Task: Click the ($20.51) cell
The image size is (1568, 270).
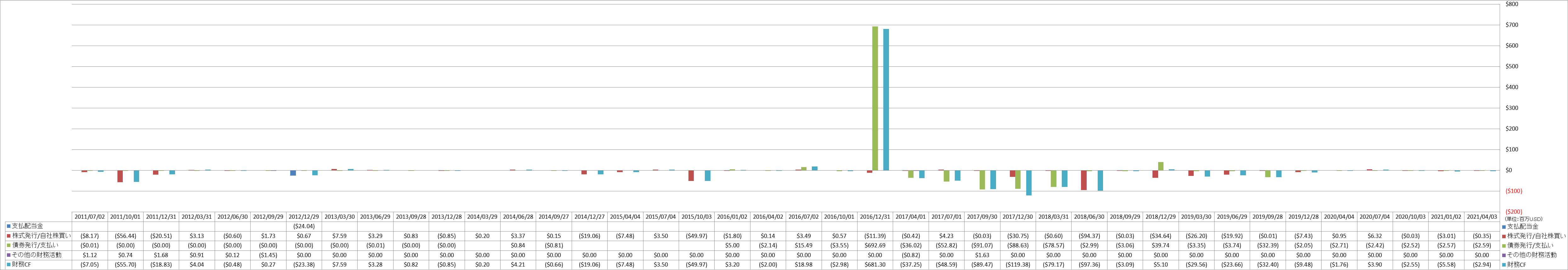Action: pos(161,236)
